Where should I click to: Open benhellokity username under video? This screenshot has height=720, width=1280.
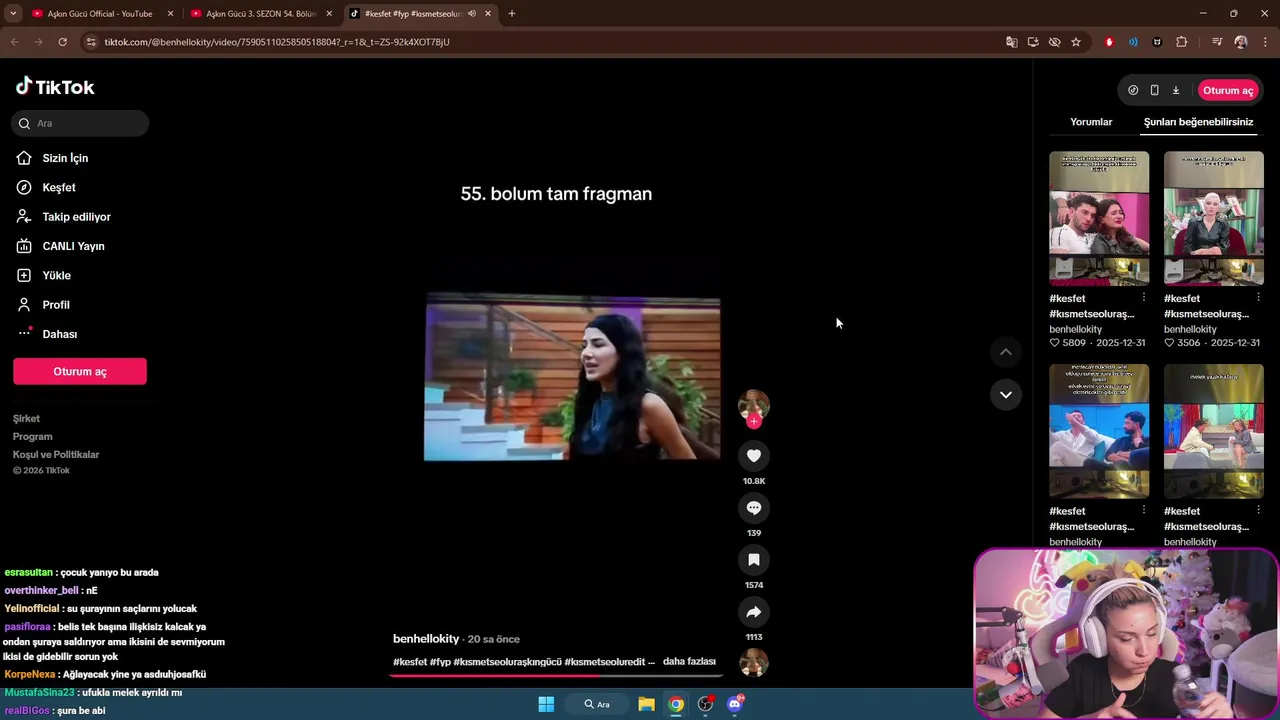[x=426, y=639]
